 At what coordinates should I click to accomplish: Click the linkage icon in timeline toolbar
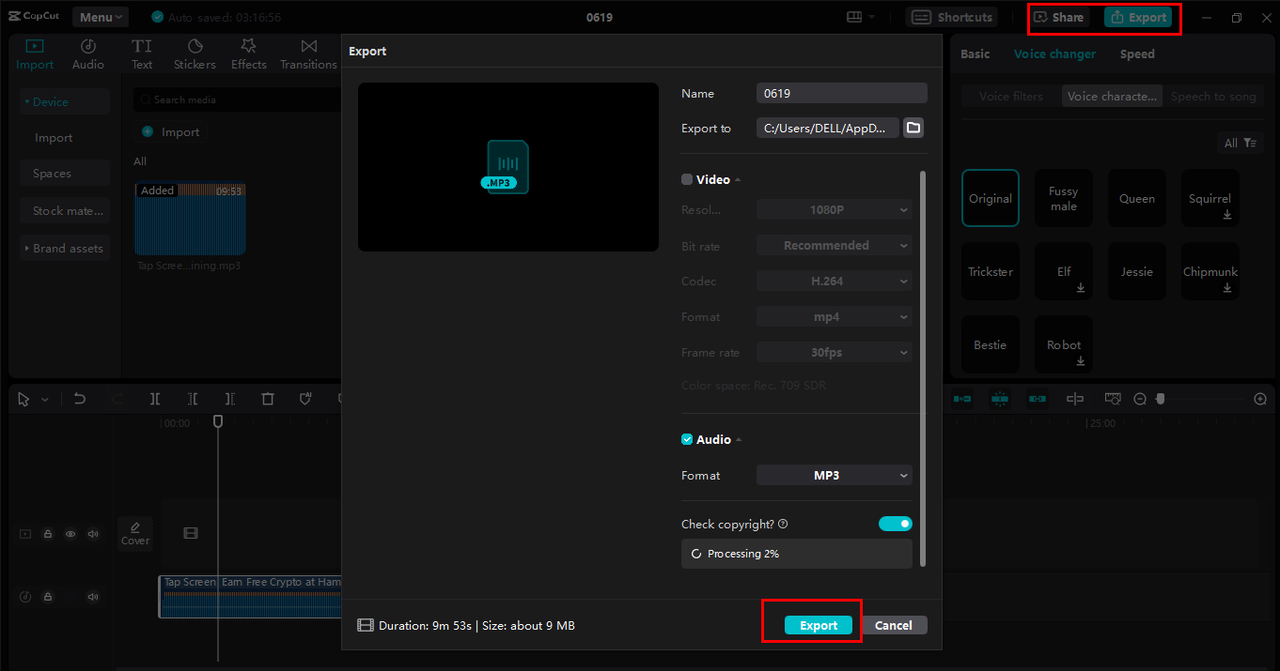(1038, 399)
